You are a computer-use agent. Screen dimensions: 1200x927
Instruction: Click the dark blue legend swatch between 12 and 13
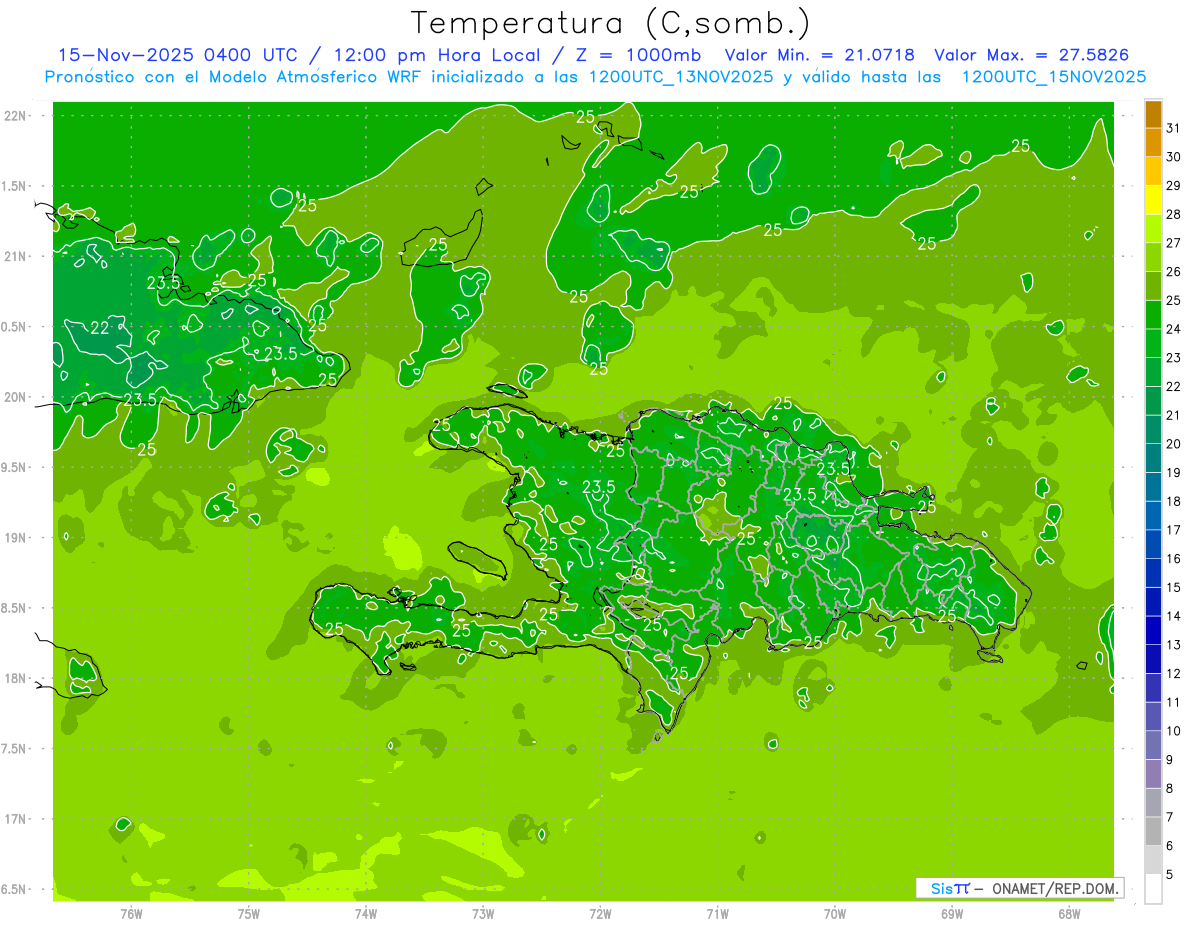click(1153, 659)
